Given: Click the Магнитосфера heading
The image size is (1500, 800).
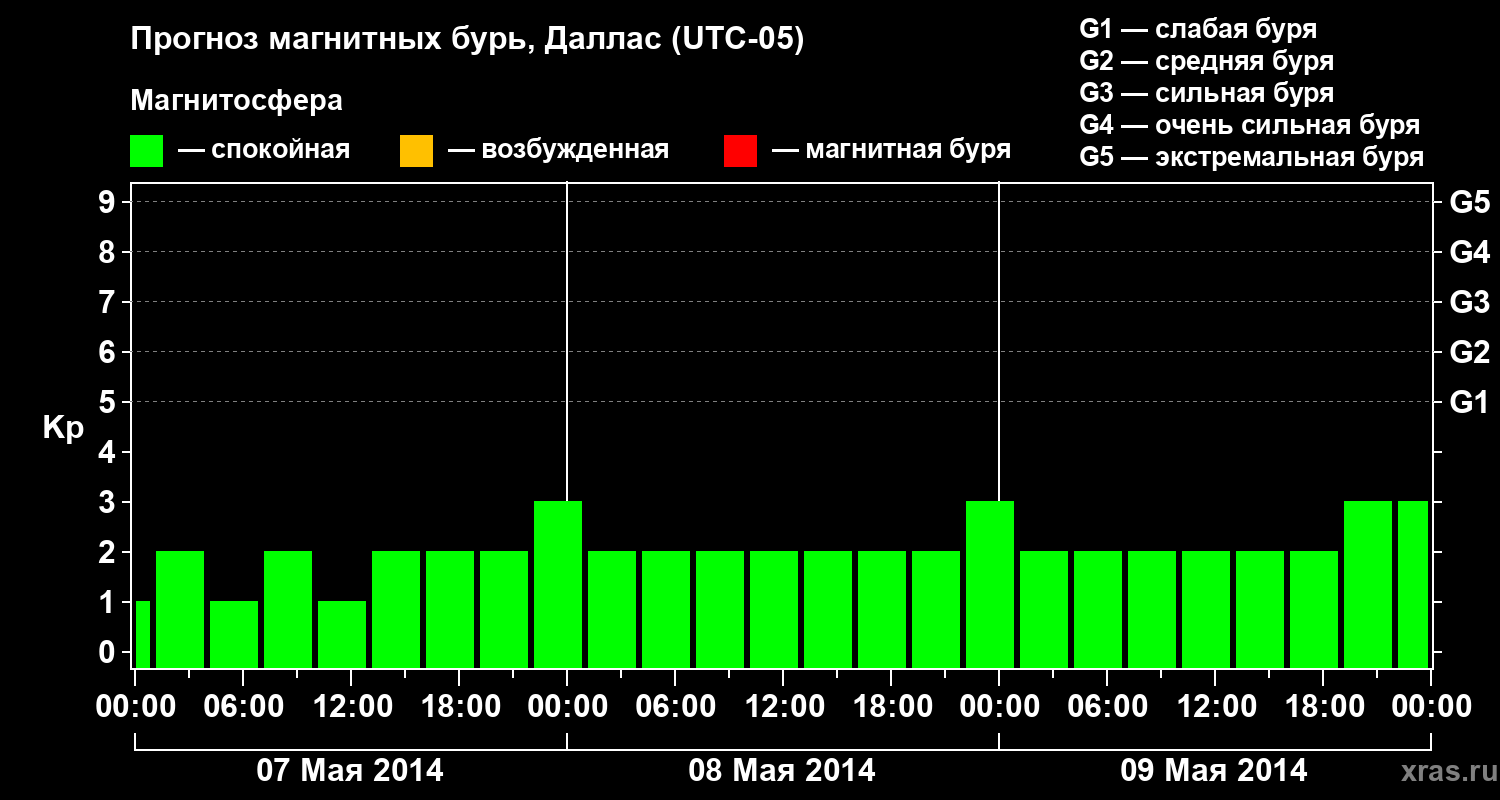Looking at the screenshot, I should point(237,101).
